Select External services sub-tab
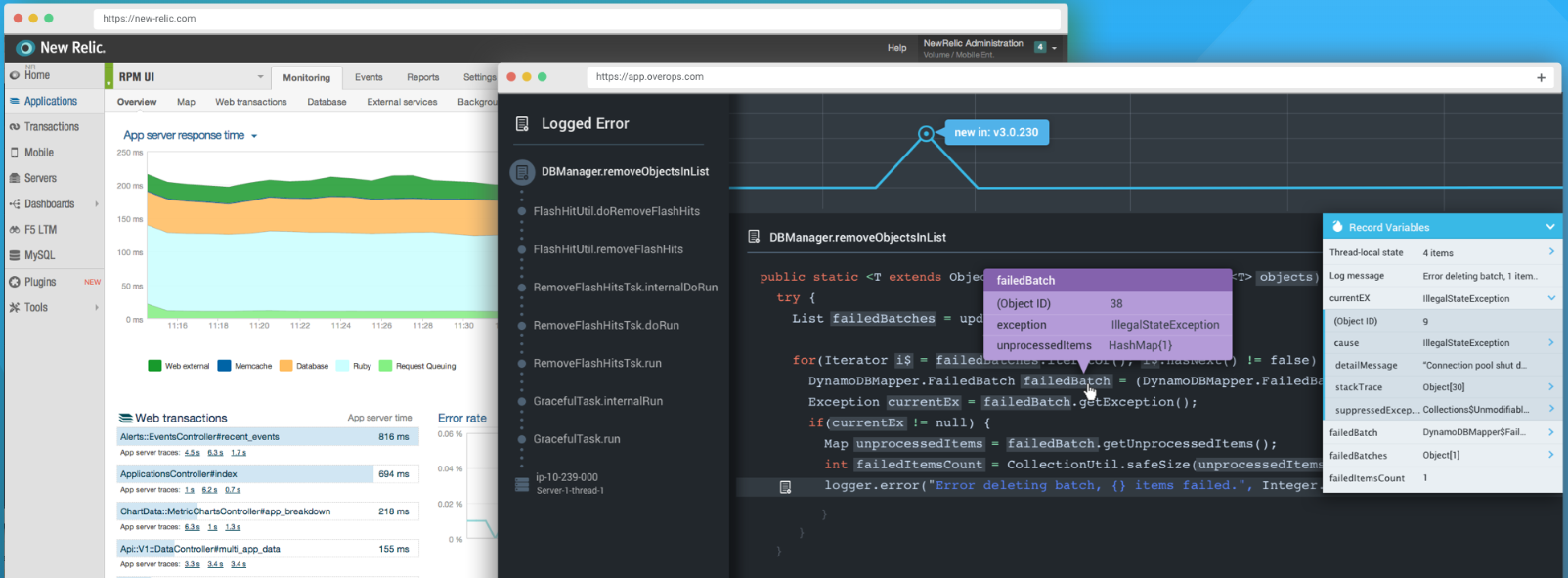This screenshot has height=578, width=1568. 402,102
